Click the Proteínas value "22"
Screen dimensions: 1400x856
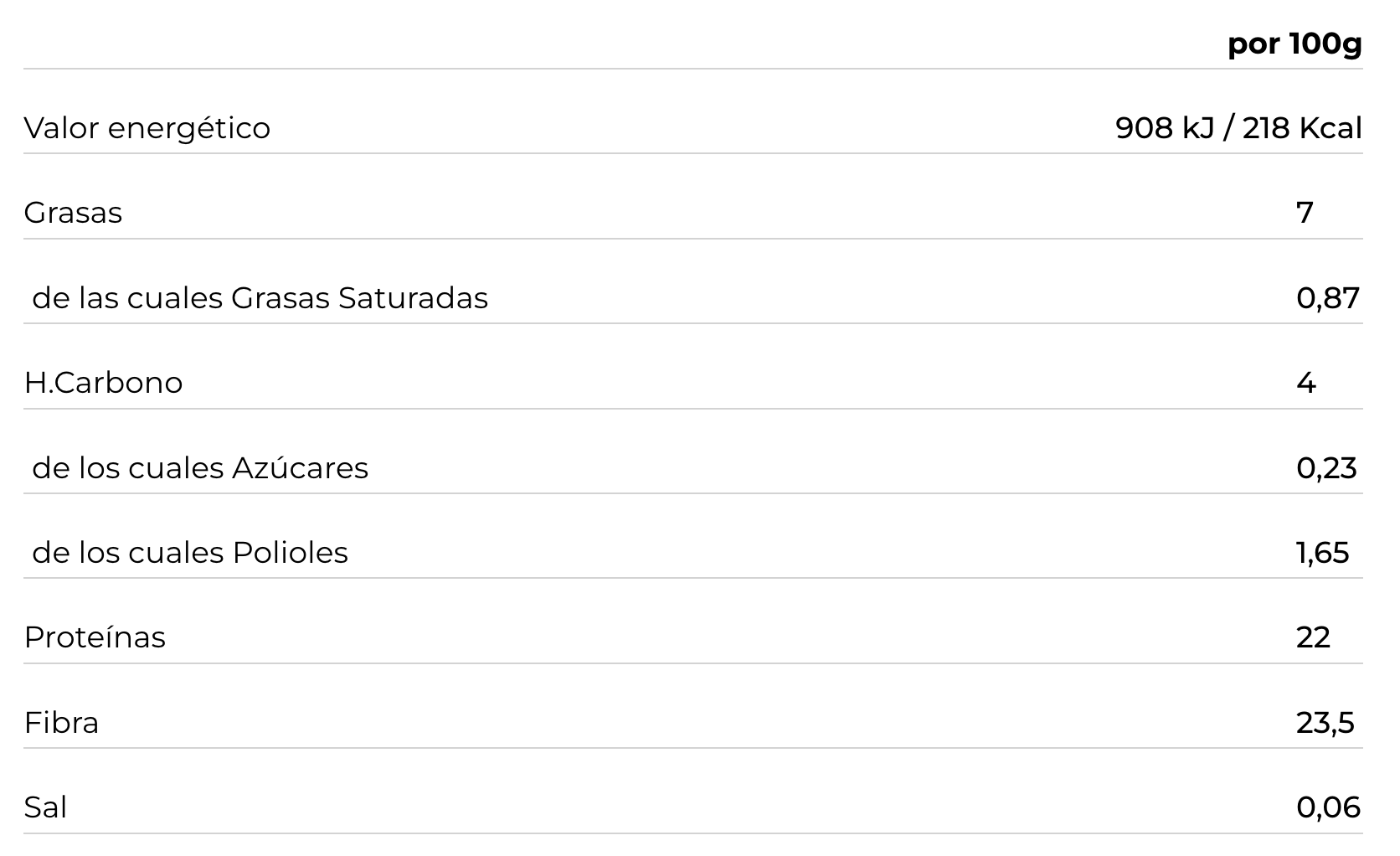(1313, 637)
